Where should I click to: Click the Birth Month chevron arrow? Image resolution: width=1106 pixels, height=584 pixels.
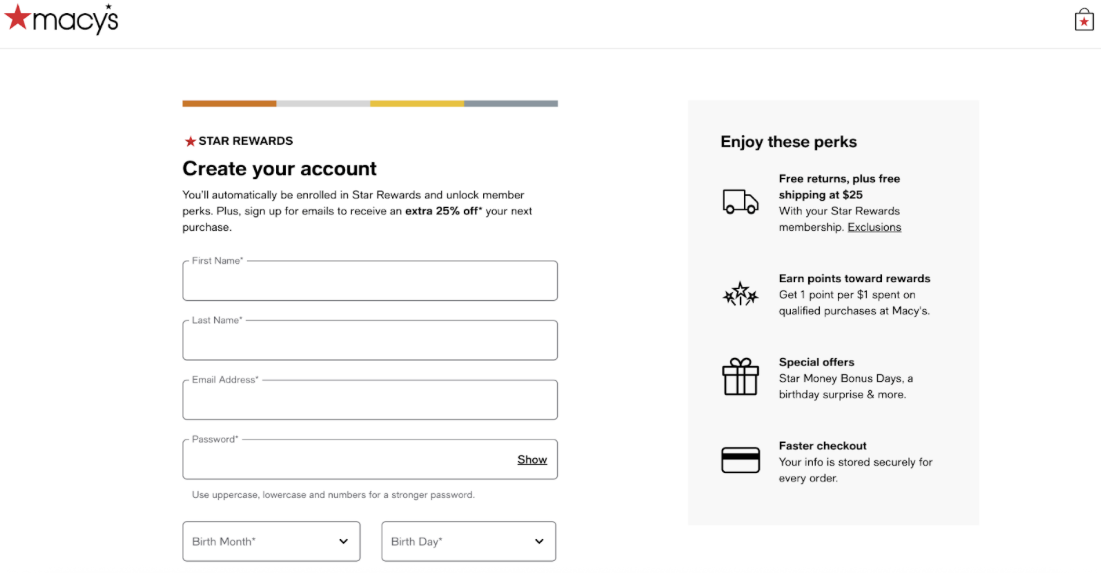click(x=343, y=541)
